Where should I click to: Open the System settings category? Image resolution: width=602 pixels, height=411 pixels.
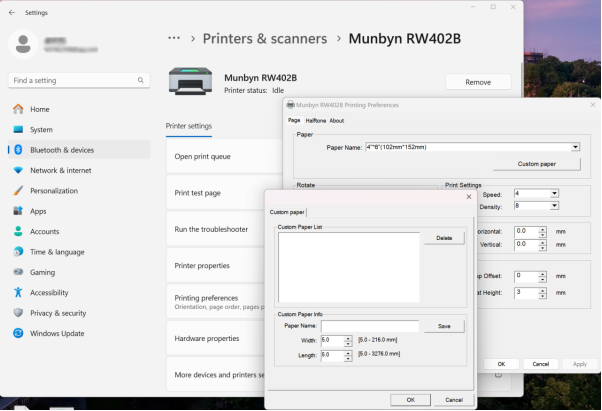(79, 130)
